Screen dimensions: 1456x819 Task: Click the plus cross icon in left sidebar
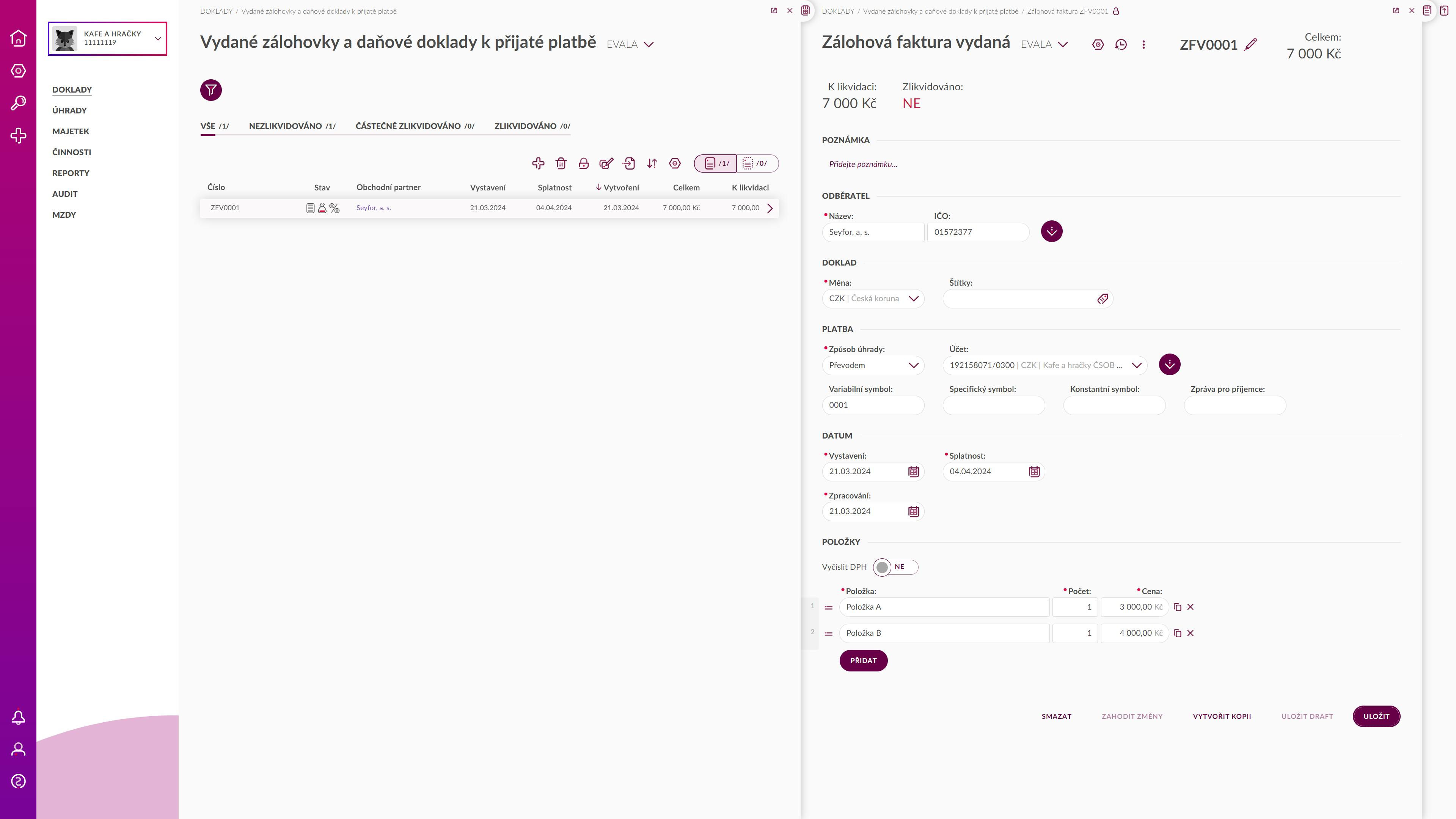(x=18, y=136)
